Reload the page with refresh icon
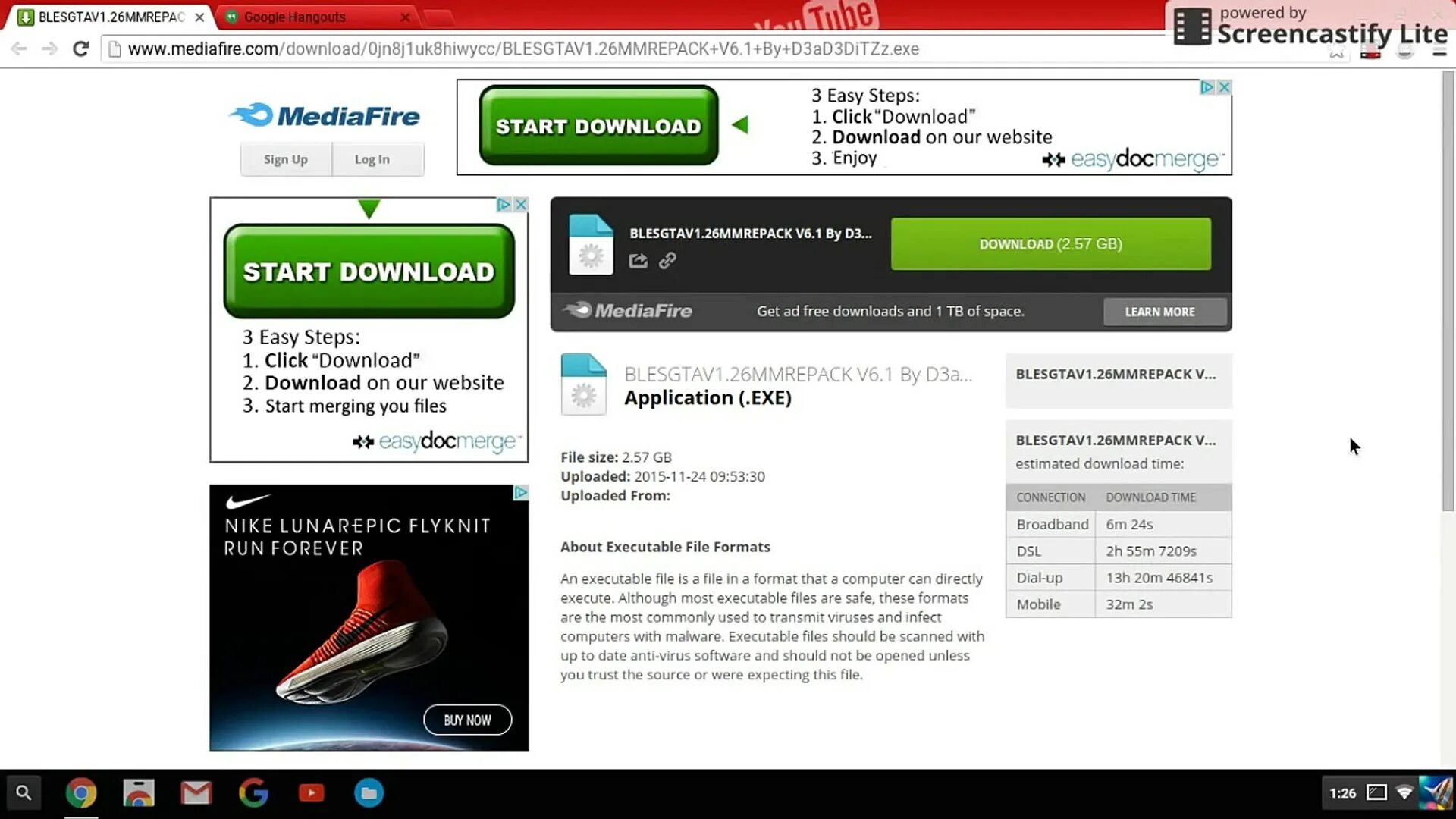 80,49
